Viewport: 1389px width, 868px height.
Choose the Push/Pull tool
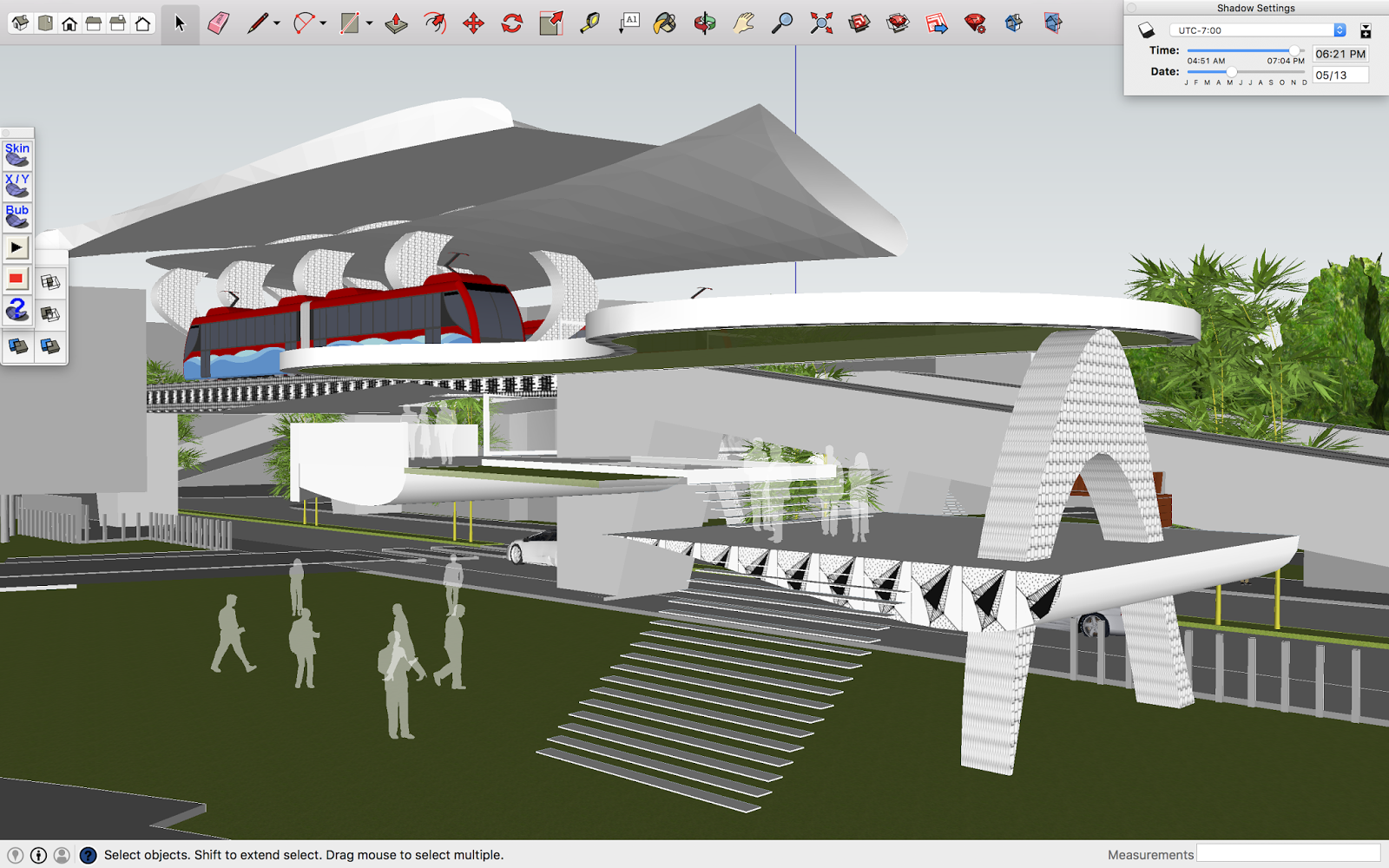coord(396,23)
